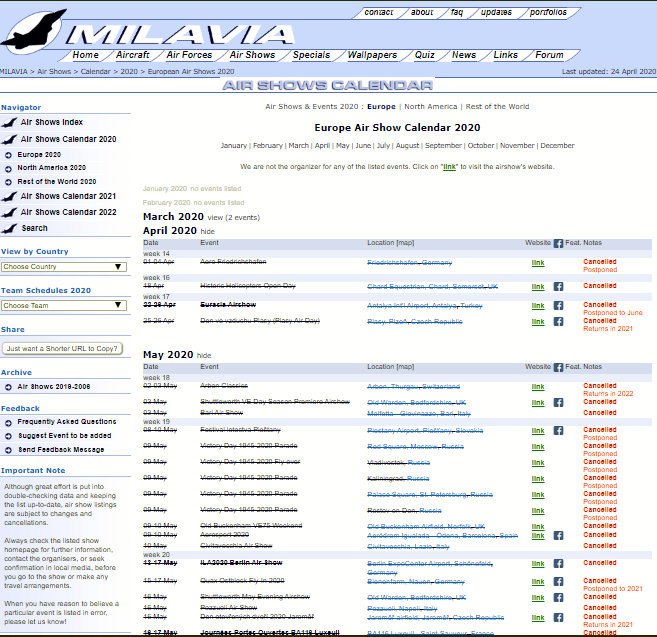Viewport: 657px width, 637px height.
Task: Go to the contact page
Action: click(x=379, y=12)
